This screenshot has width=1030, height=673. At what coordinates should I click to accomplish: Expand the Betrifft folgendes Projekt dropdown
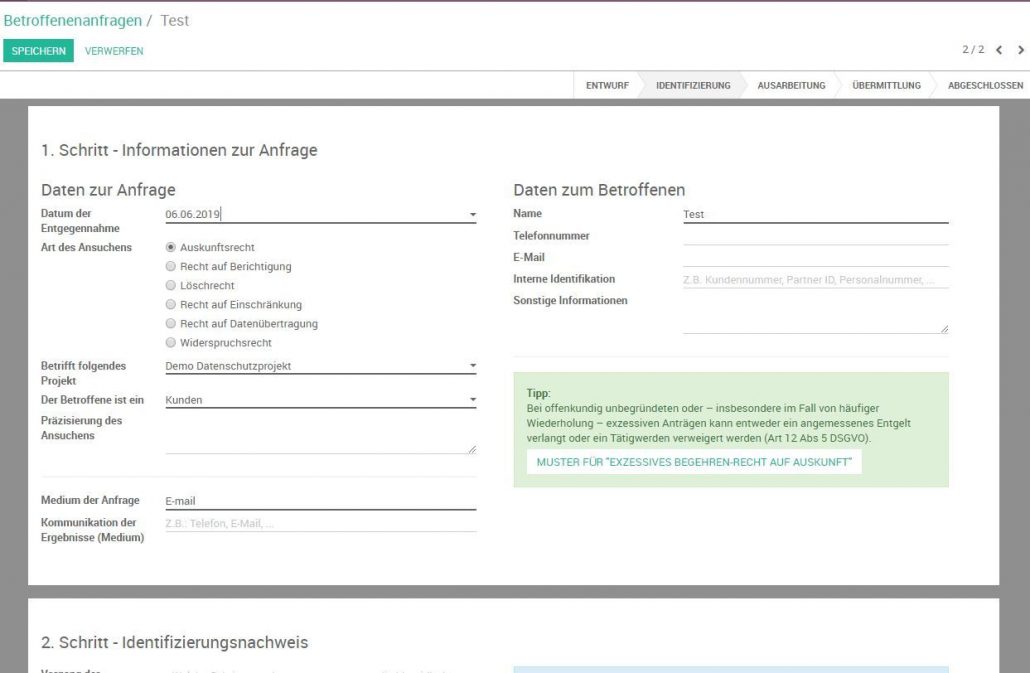(472, 366)
